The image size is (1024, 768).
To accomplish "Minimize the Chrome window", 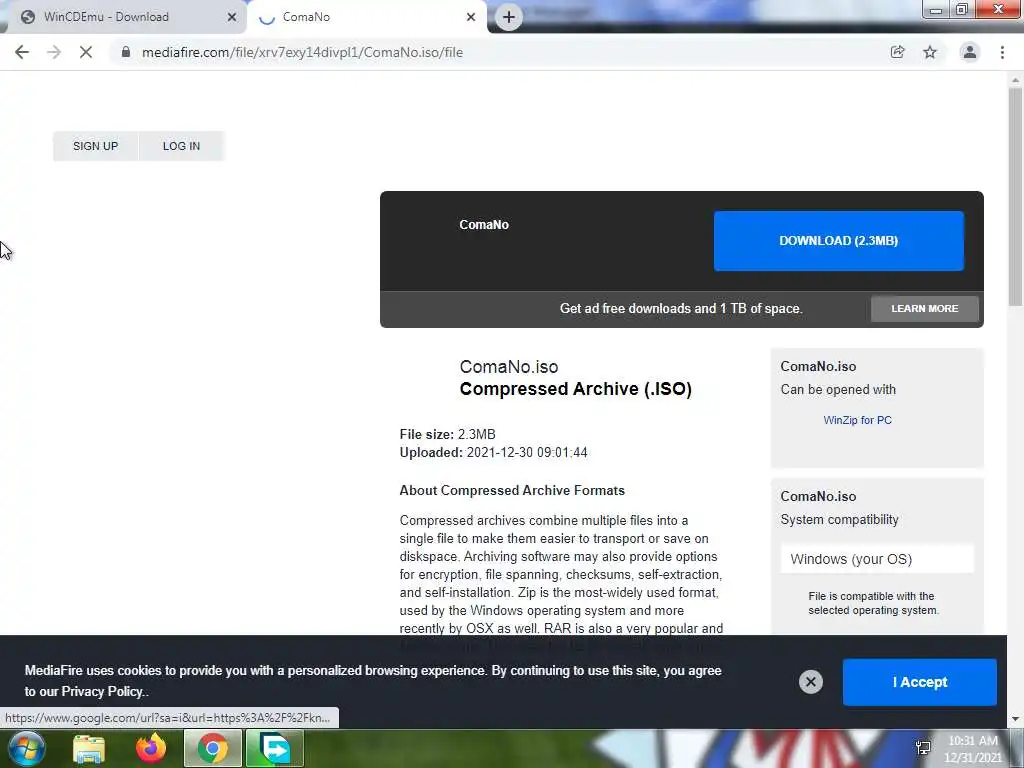I will [936, 10].
